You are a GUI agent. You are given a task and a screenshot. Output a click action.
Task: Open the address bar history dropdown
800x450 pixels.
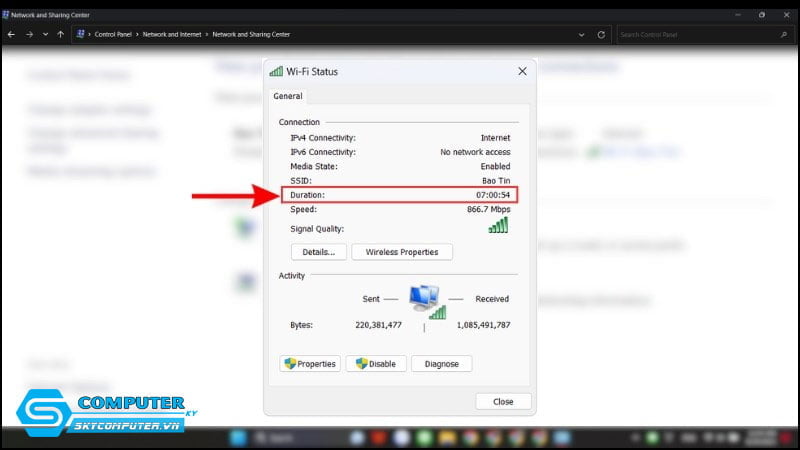[582, 34]
